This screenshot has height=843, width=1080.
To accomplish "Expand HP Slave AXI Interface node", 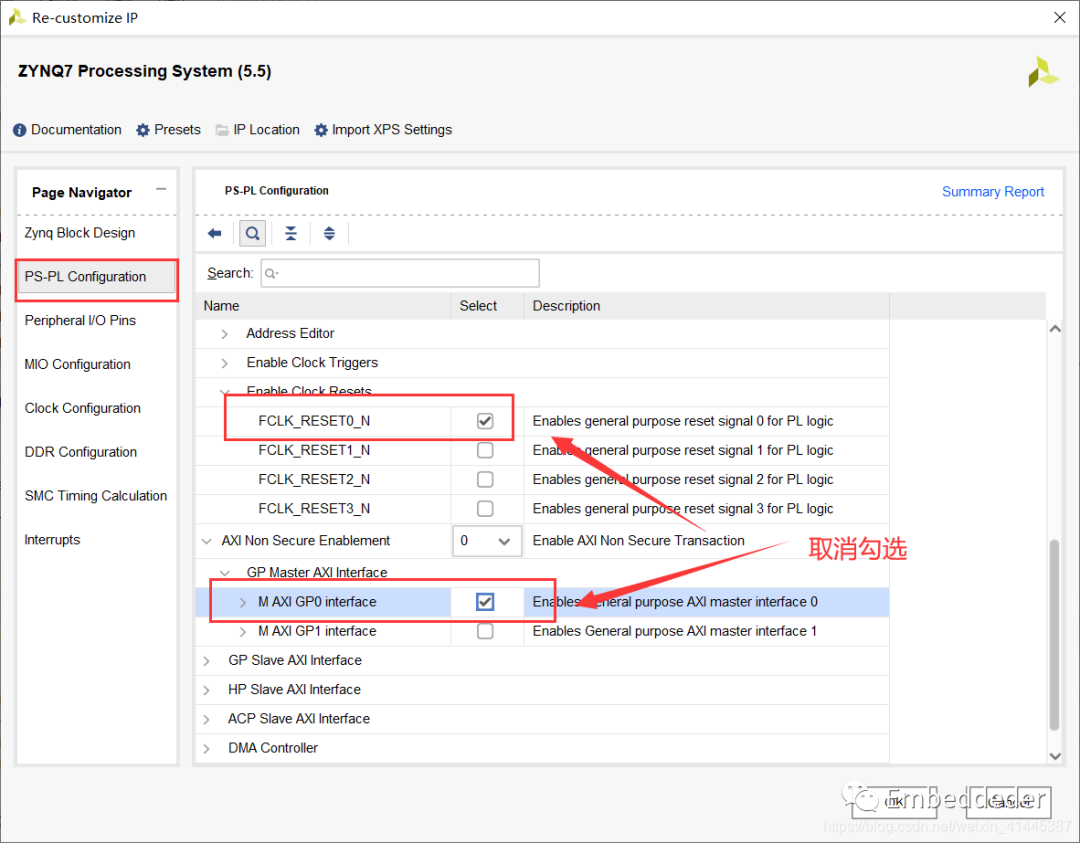I will point(206,690).
